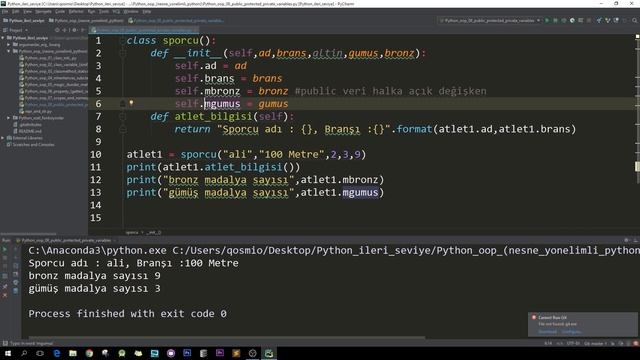Open Project panel settings gear
Screen dimensions: 640x360
(x=74, y=30)
